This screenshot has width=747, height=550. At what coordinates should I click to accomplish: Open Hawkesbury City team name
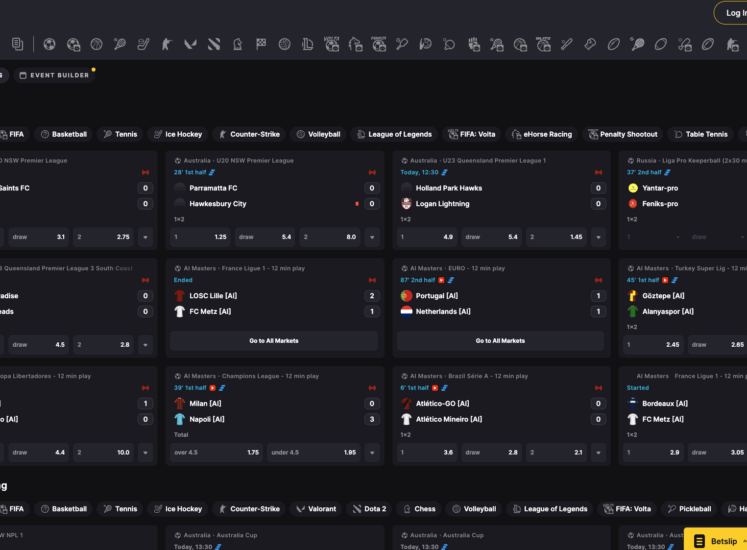click(x=218, y=204)
